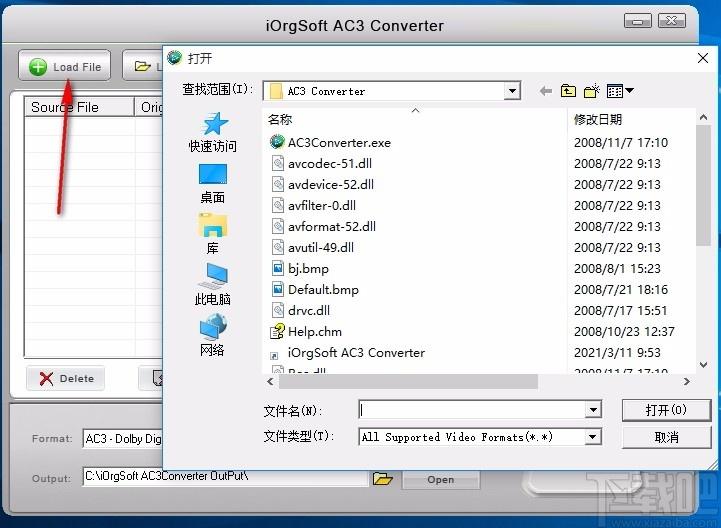Select the AC3Converter.exe file

click(x=339, y=143)
